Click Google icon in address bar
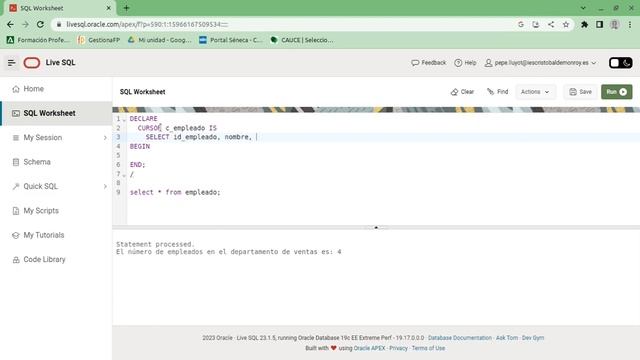 (x=521, y=24)
